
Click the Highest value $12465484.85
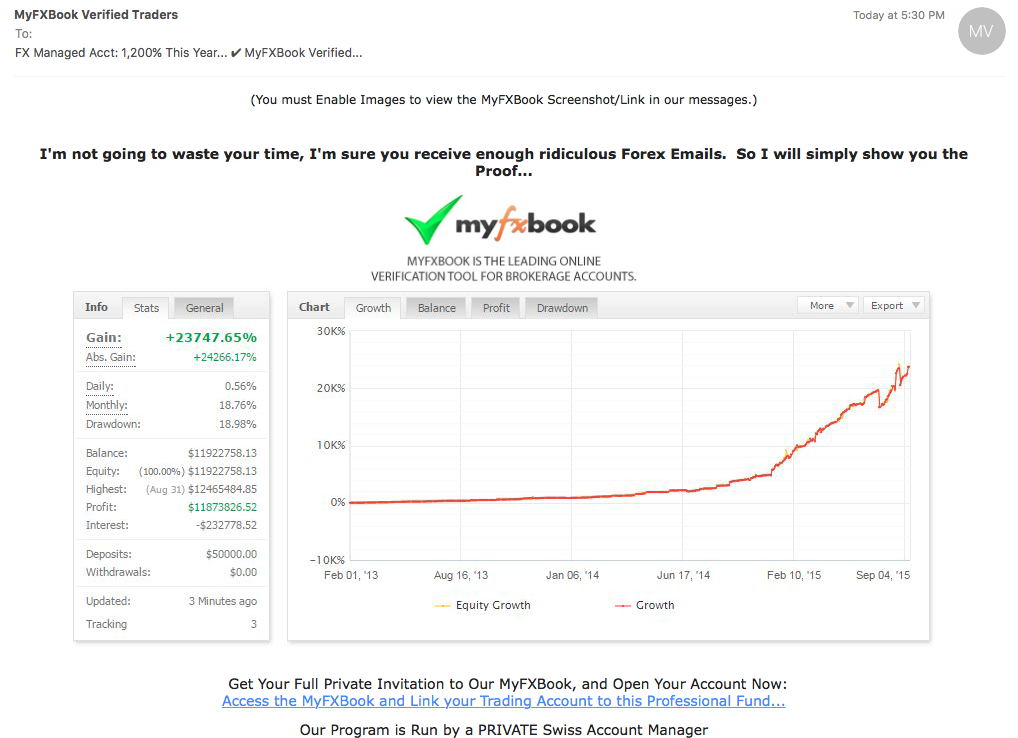pyautogui.click(x=222, y=489)
